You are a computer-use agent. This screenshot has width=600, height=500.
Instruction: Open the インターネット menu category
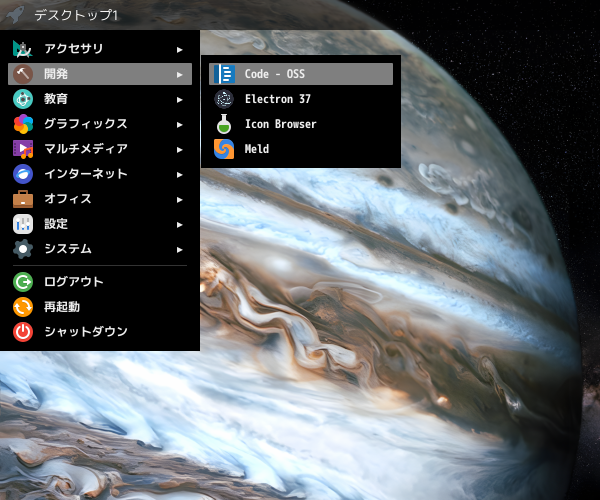pos(100,174)
